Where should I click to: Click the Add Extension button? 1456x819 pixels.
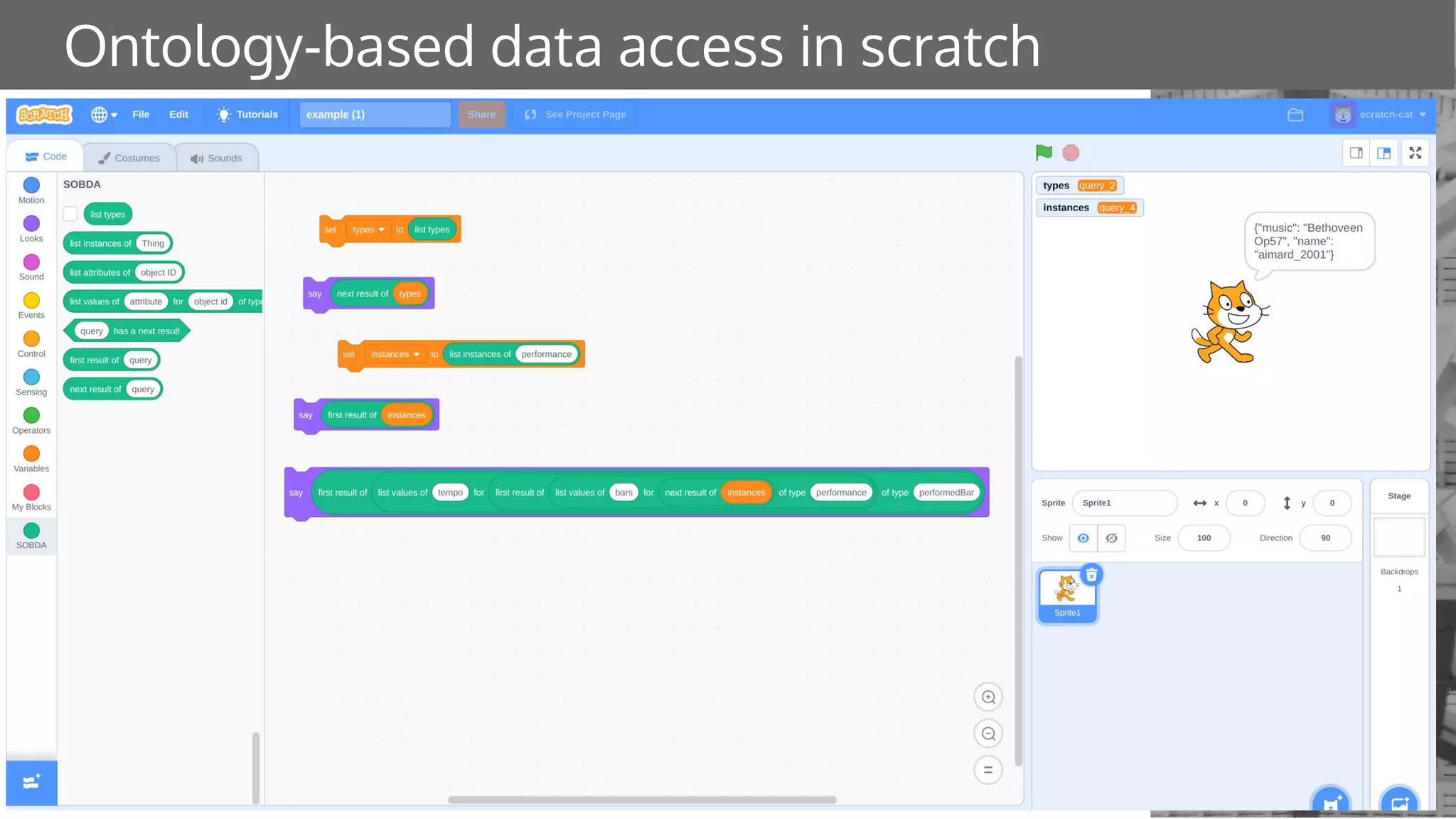(x=31, y=783)
